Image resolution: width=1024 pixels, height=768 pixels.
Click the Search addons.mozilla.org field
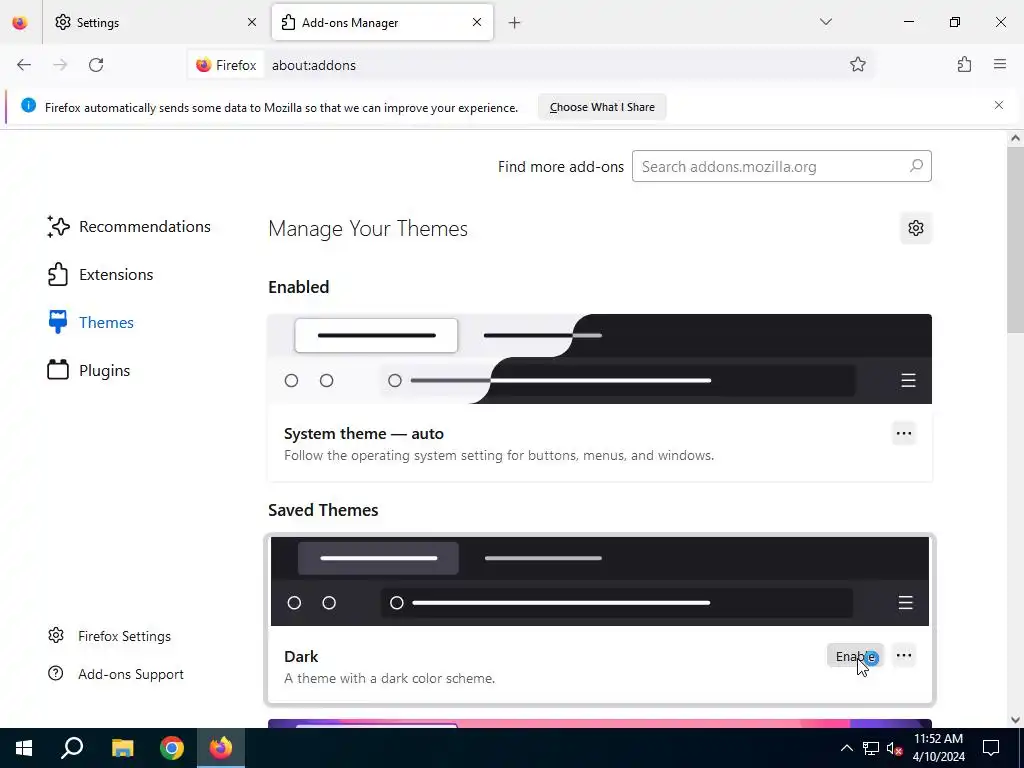(782, 167)
